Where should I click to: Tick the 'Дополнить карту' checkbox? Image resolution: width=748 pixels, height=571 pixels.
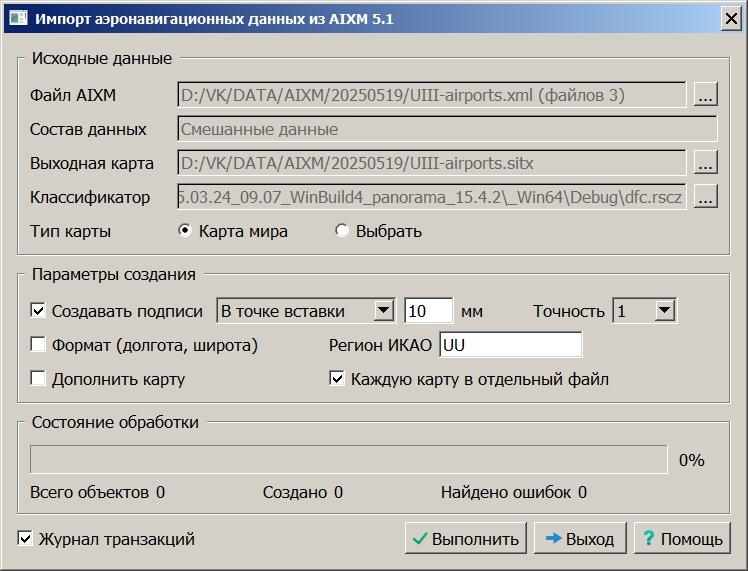pos(39,379)
